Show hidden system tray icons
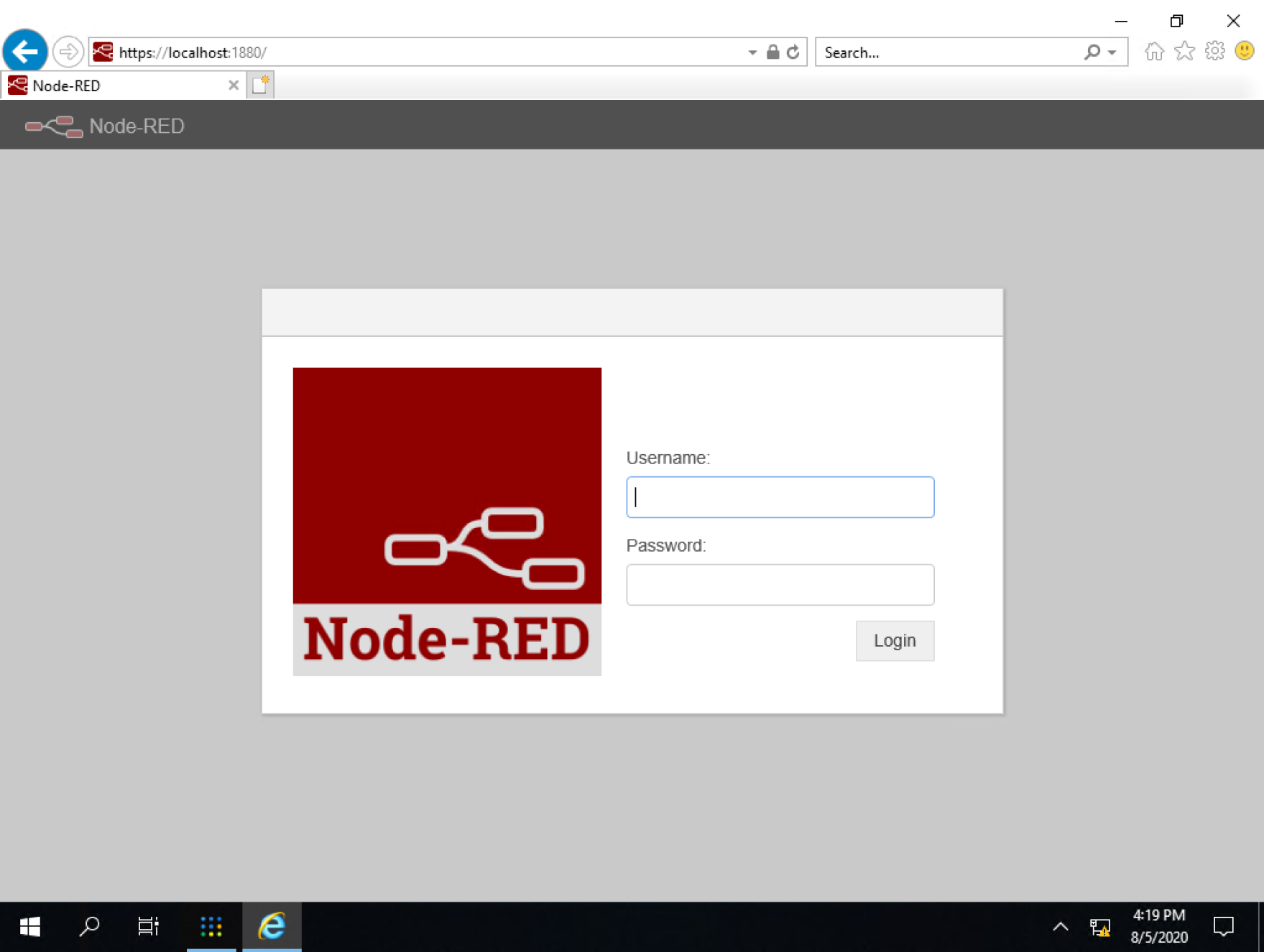Image resolution: width=1264 pixels, height=952 pixels. 1061,927
